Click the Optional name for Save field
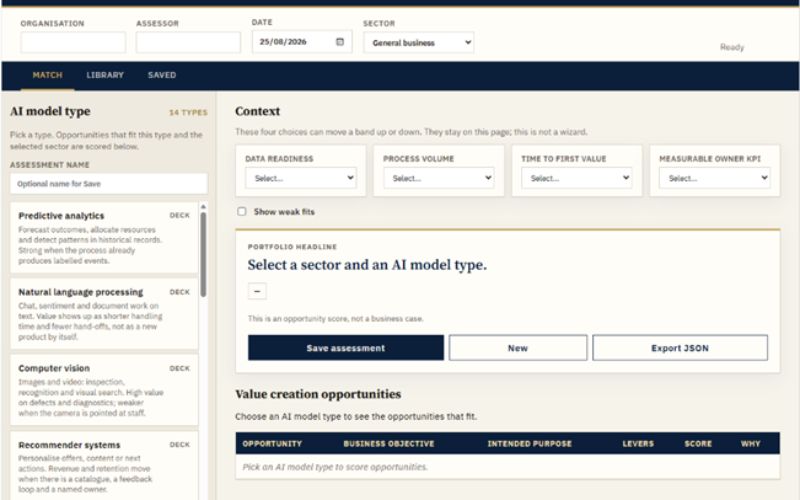 (x=109, y=184)
